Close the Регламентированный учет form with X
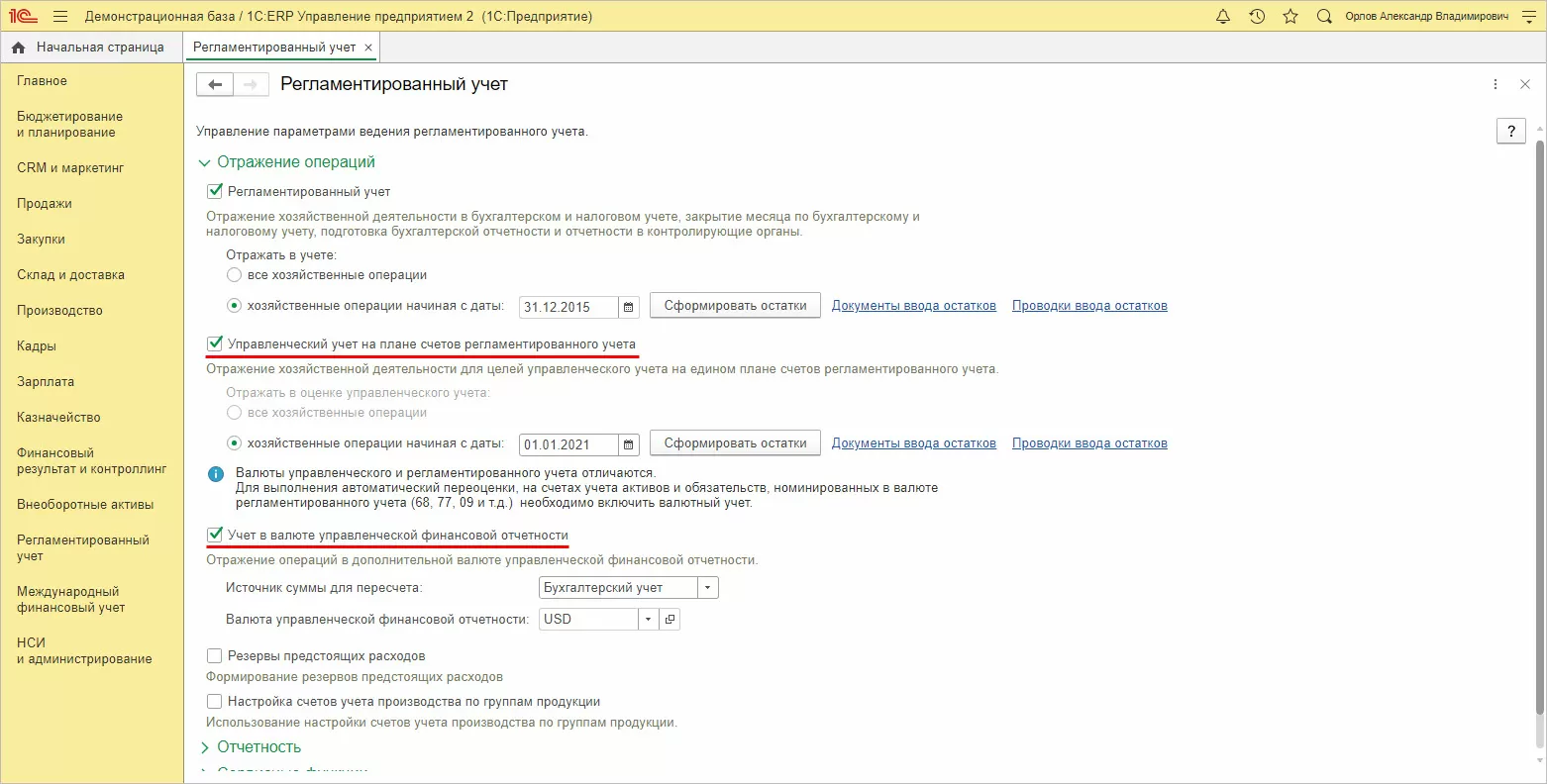The height and width of the screenshot is (784, 1547). (x=1525, y=85)
